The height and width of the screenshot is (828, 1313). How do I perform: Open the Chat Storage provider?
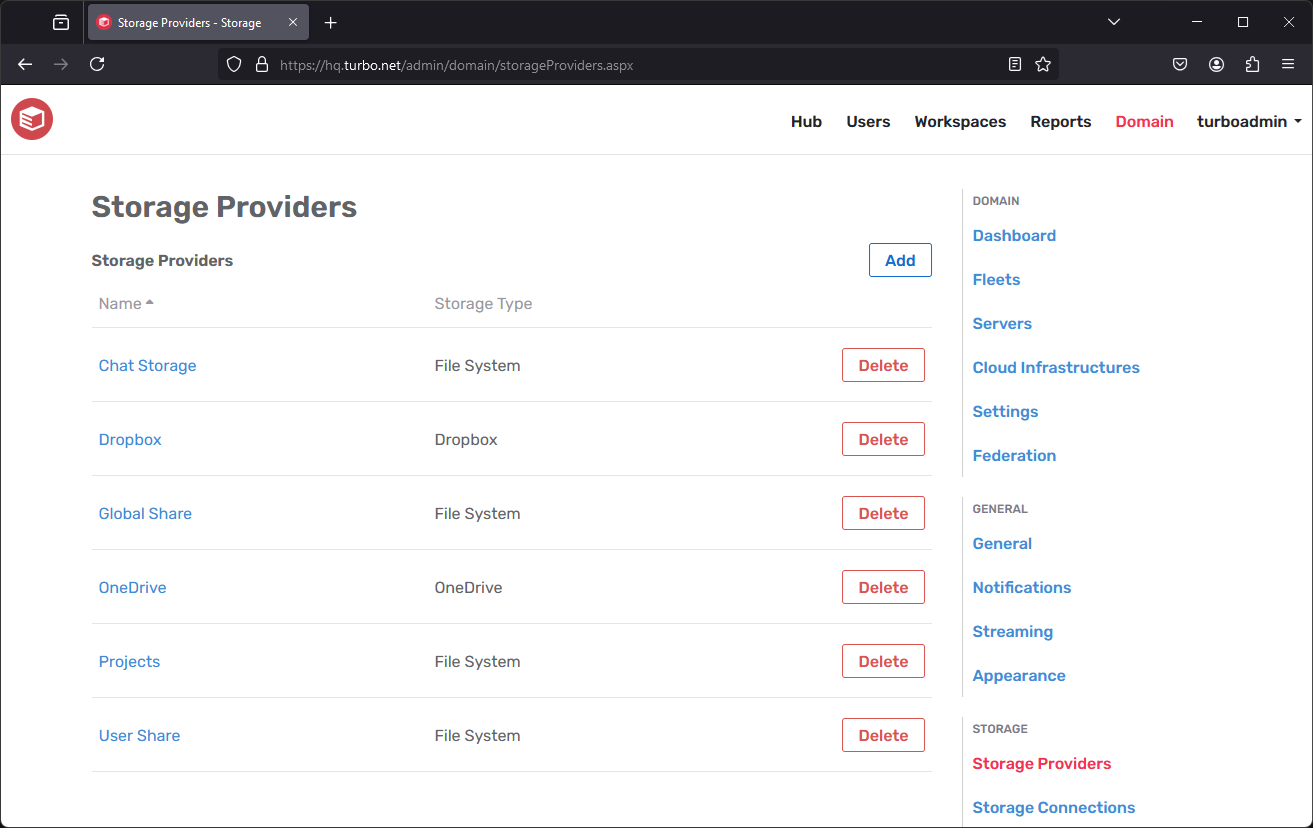147,365
